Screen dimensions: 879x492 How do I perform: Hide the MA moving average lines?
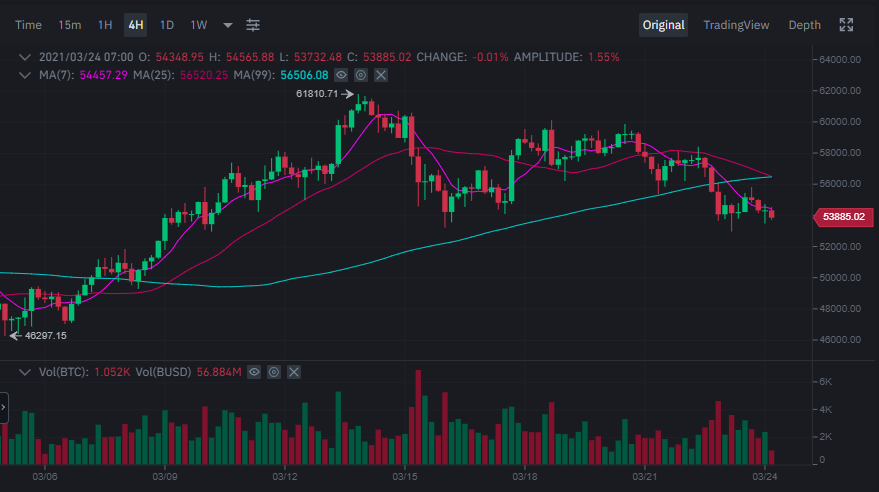342,75
